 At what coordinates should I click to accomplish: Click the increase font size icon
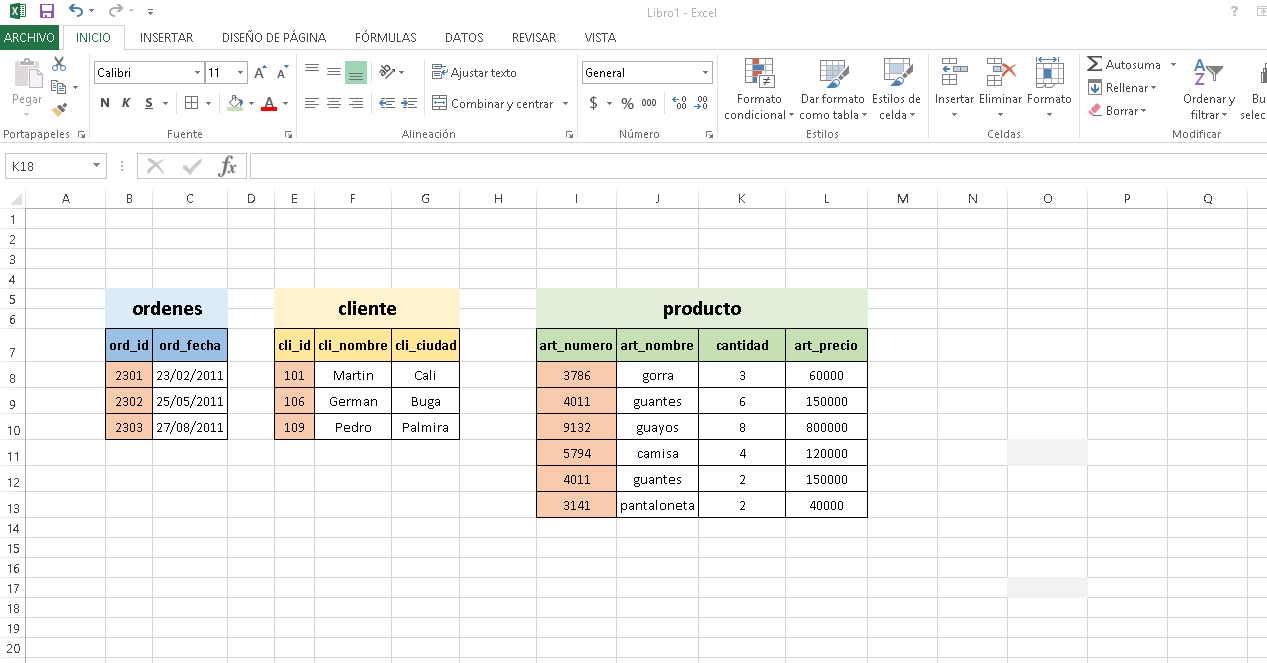(260, 73)
